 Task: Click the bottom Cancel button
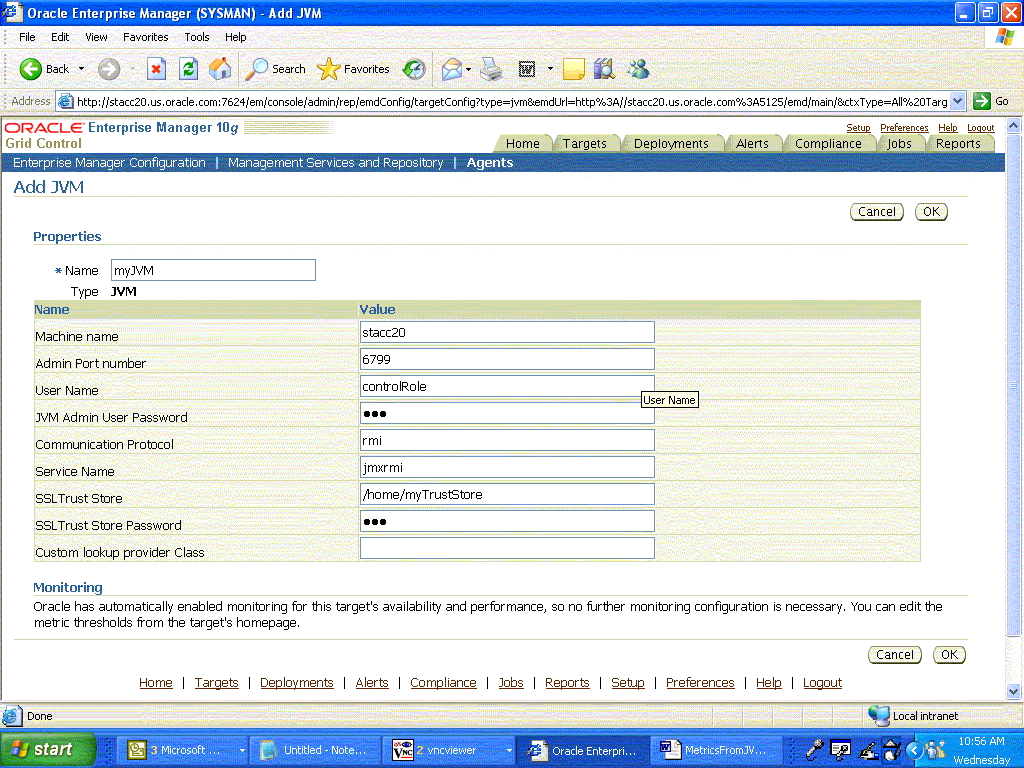895,654
